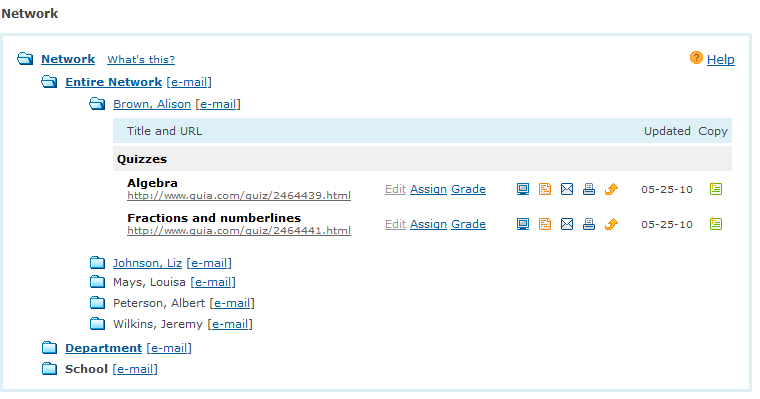Screen dimensions: 760x399
Task: Open the orange question mark Help icon
Action: click(696, 58)
